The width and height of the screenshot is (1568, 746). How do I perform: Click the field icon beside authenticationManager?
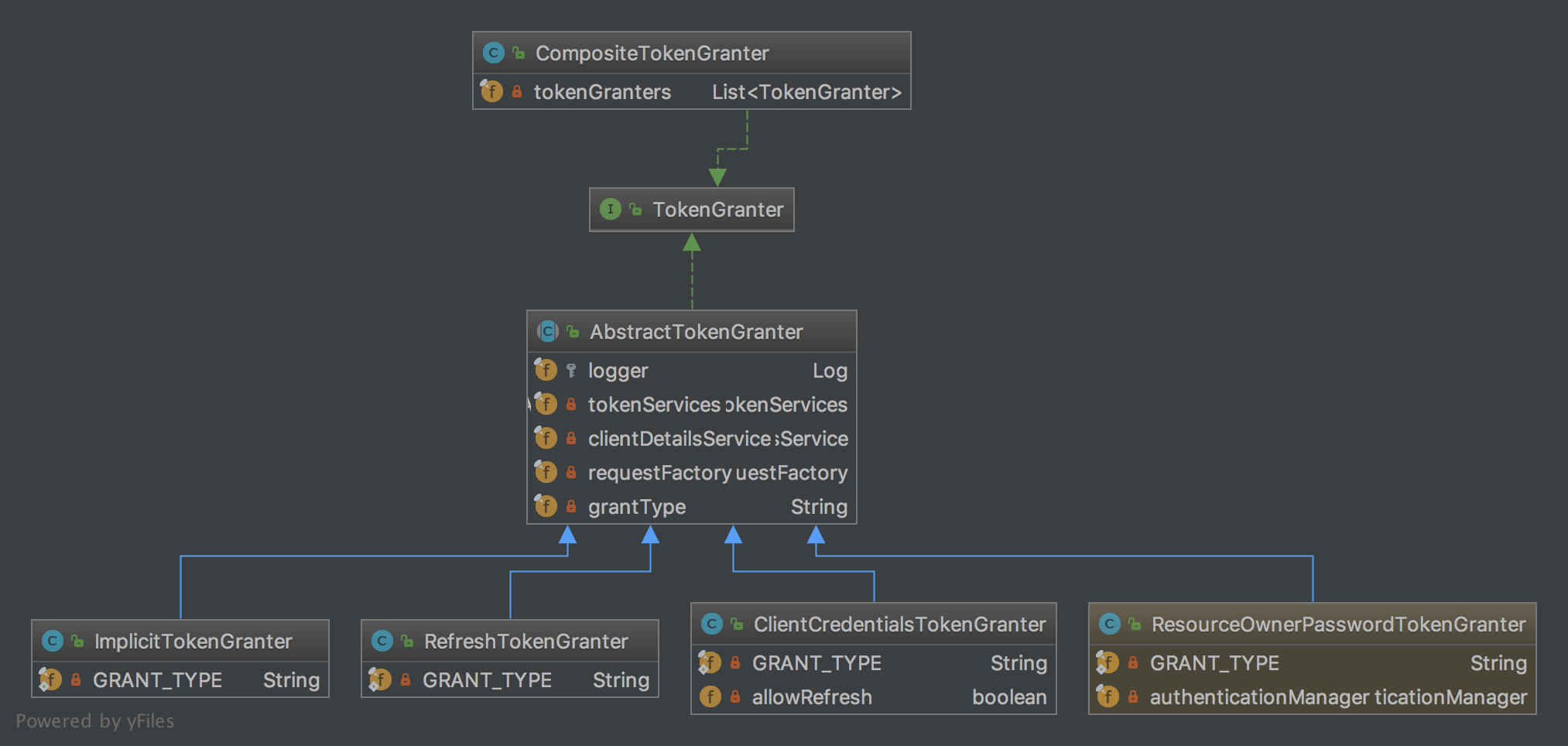point(1108,696)
